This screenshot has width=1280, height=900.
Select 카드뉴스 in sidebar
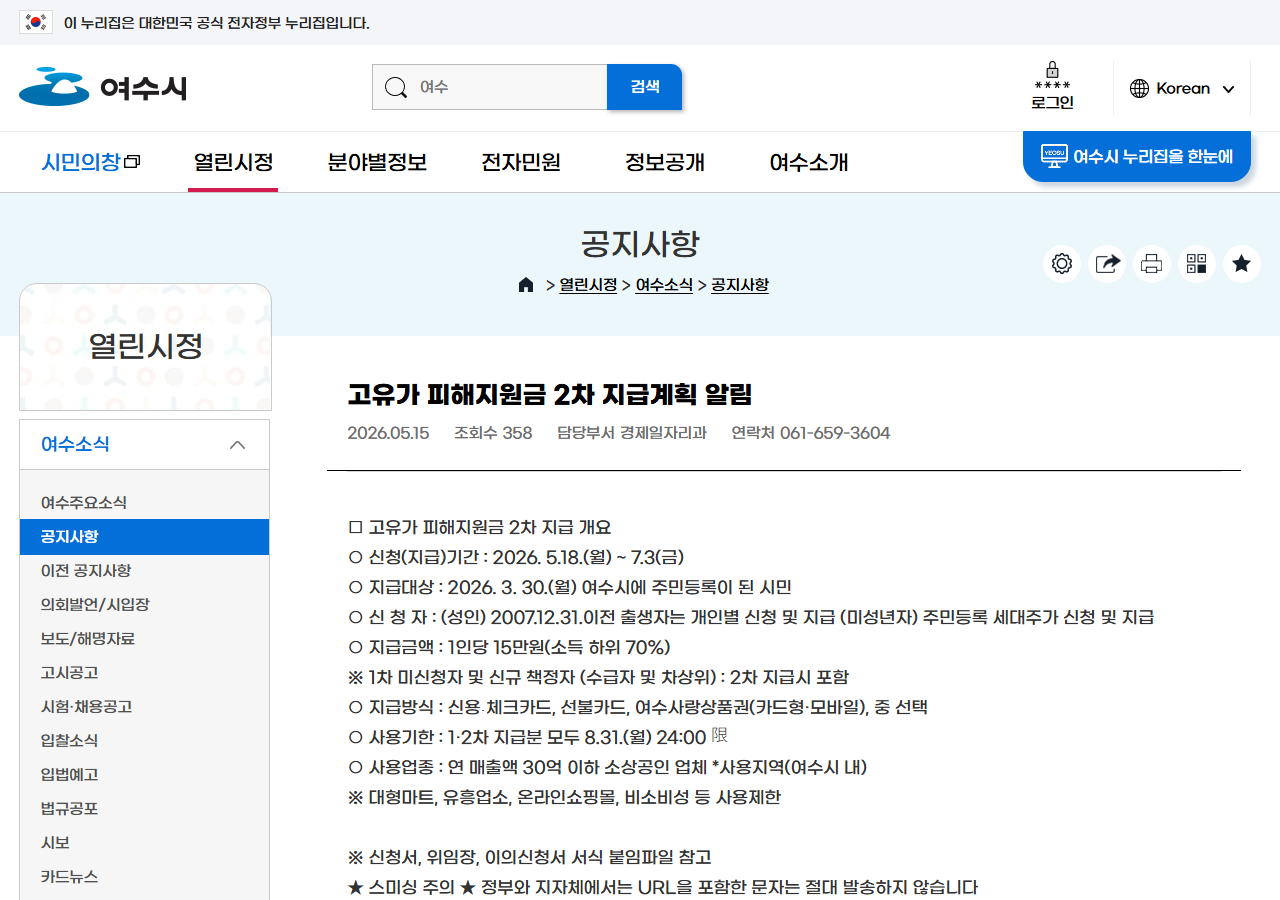click(x=144, y=876)
